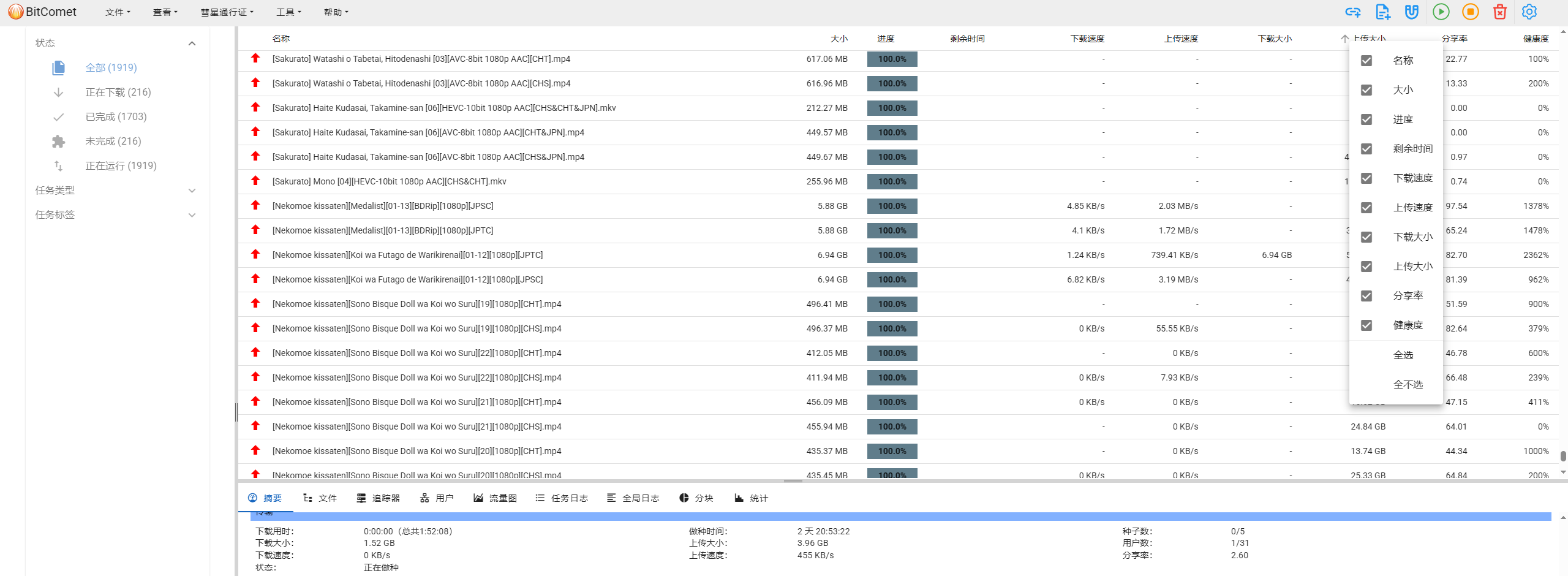The width and height of the screenshot is (1568, 576).
Task: Uncheck the 健康度 column checkbox
Action: tap(1366, 325)
